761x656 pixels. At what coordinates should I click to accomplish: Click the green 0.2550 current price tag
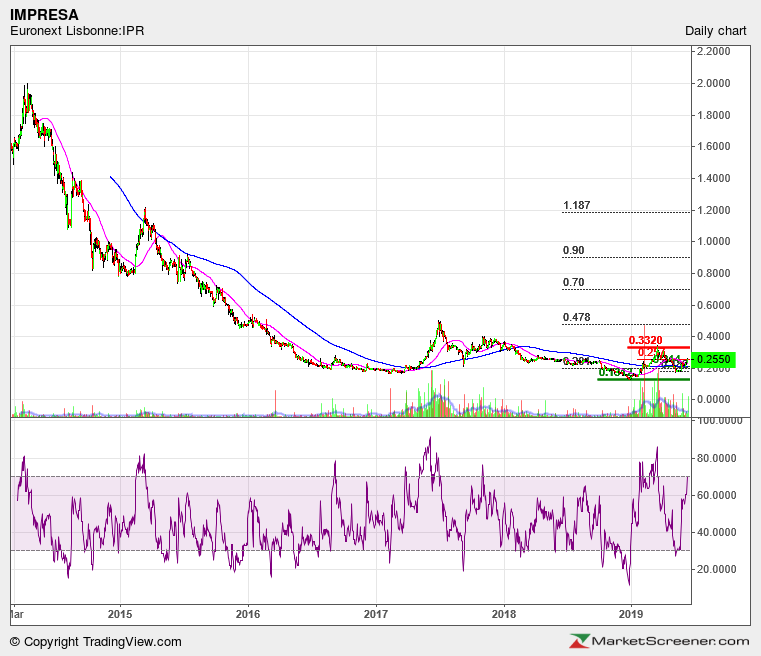point(713,360)
